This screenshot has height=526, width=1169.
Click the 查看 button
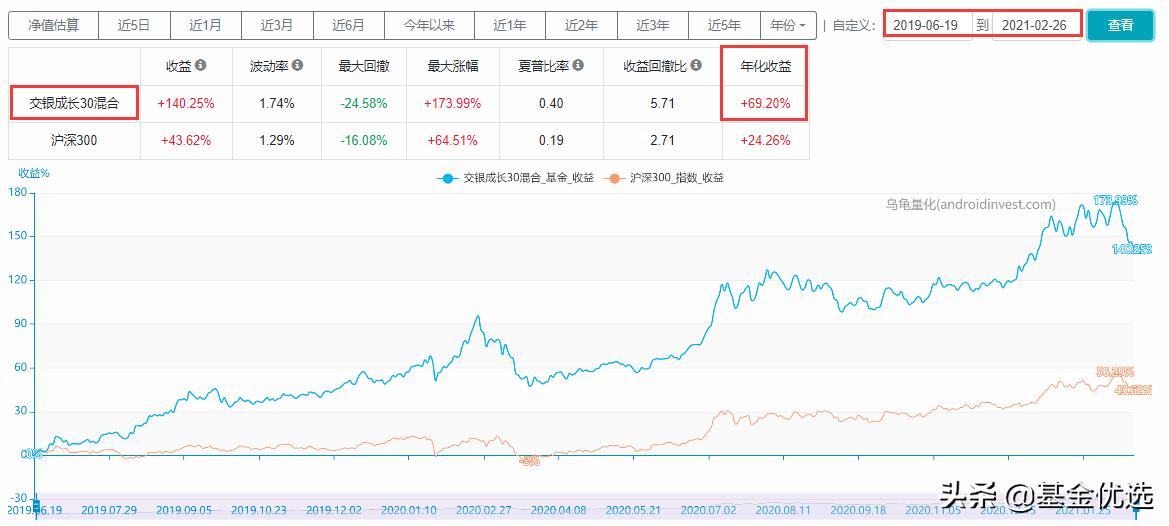pyautogui.click(x=1121, y=25)
